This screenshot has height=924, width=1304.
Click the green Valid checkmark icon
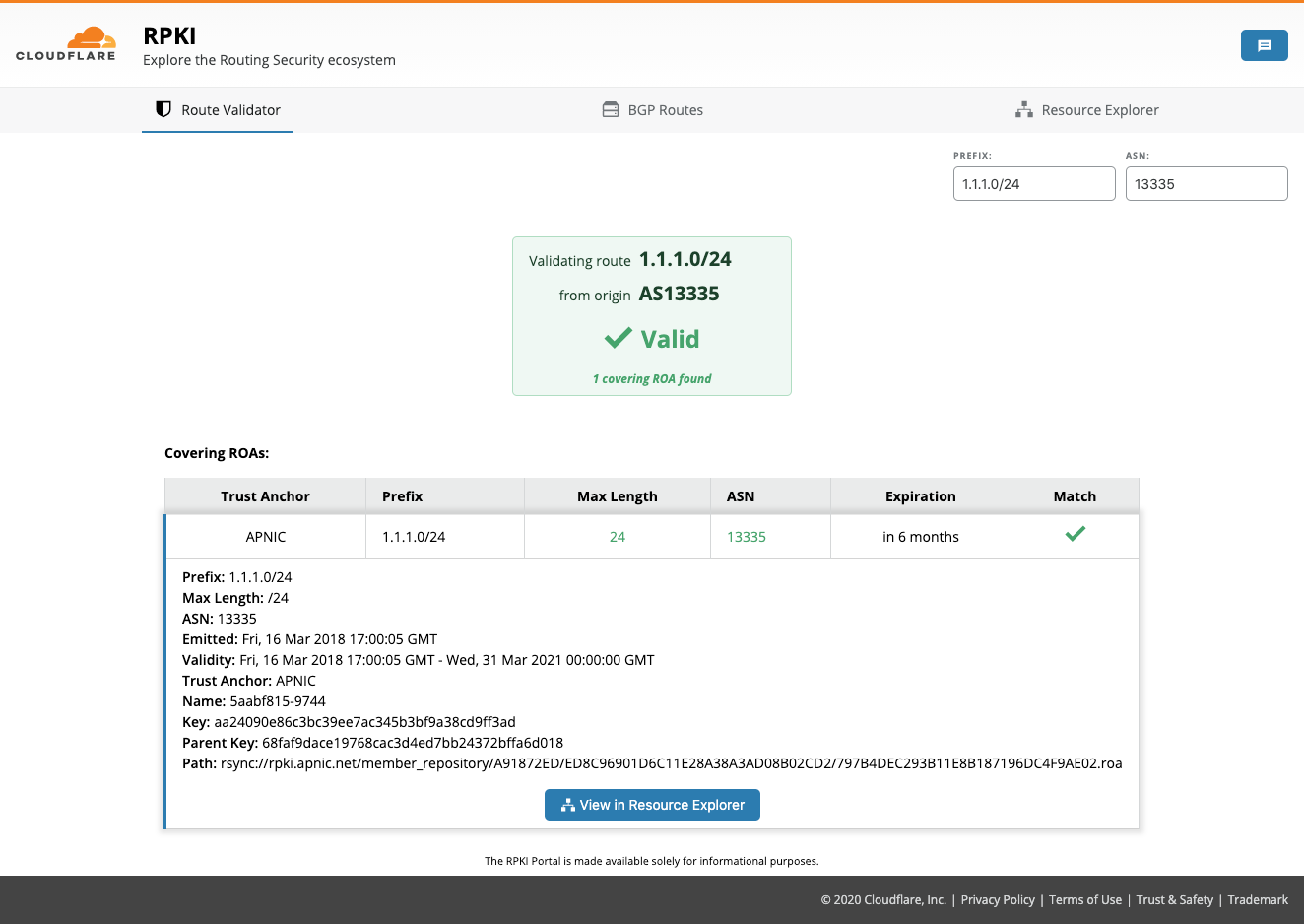[x=619, y=339]
